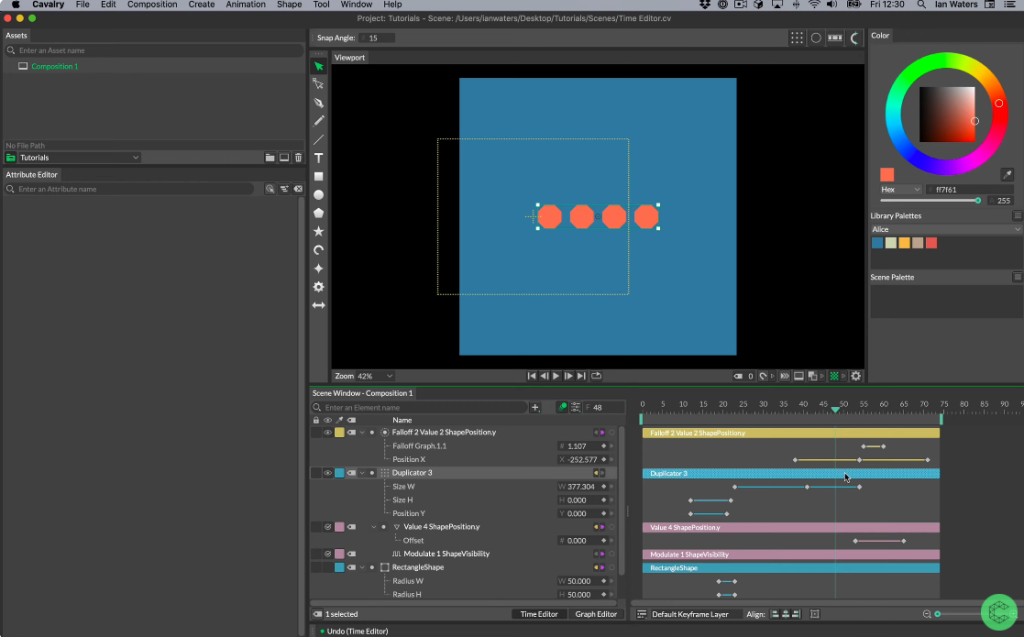
Task: Open viewport settings gear icon
Action: [856, 376]
